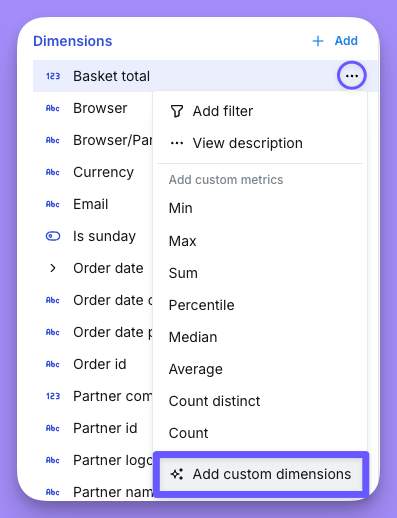Viewport: 397px width, 518px height.
Task: Click the Abc icon beside Partner nam row
Action: point(53,492)
